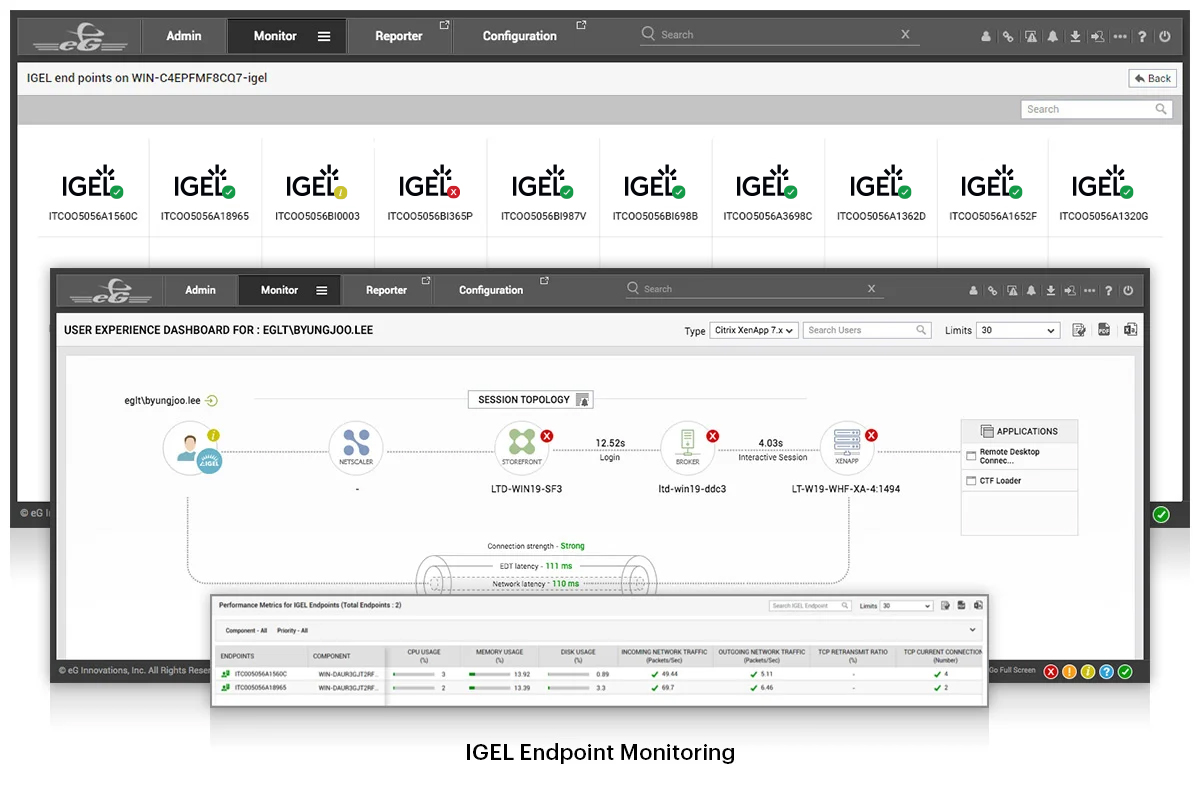Click the help icon in the User Experience Dashboard window
Viewport: 1200px width, 790px height.
1109,291
